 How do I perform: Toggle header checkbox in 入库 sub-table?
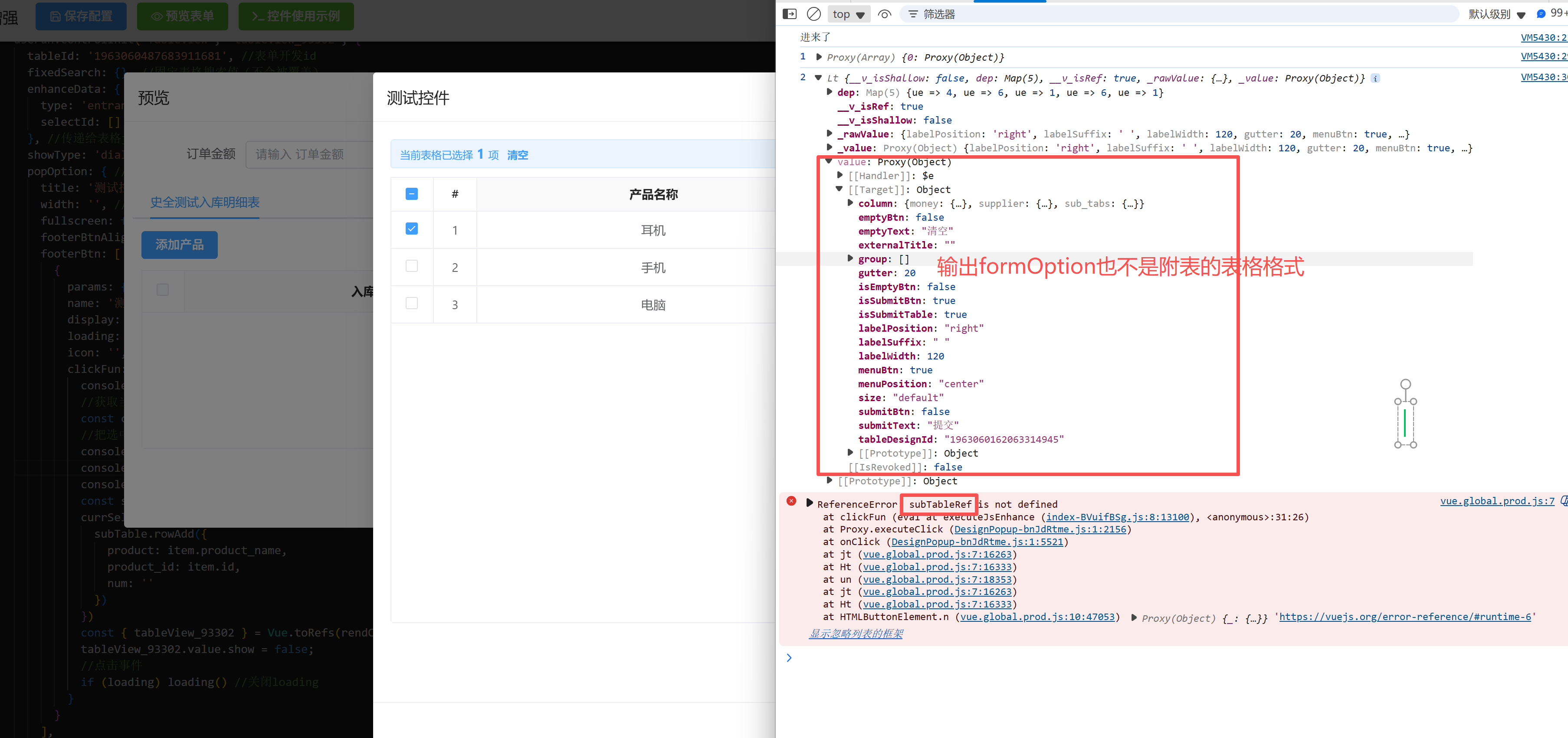163,290
